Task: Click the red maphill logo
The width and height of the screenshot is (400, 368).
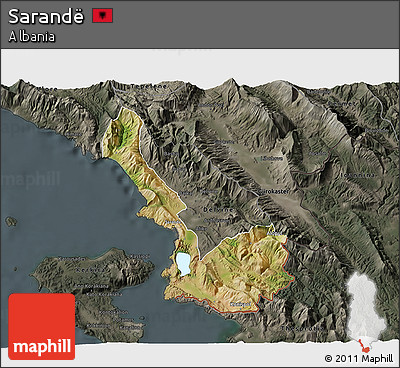Action: point(42,326)
